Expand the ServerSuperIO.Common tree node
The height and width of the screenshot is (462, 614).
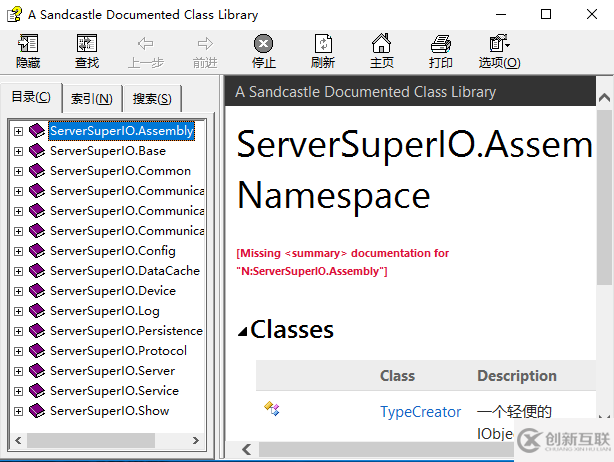point(18,171)
